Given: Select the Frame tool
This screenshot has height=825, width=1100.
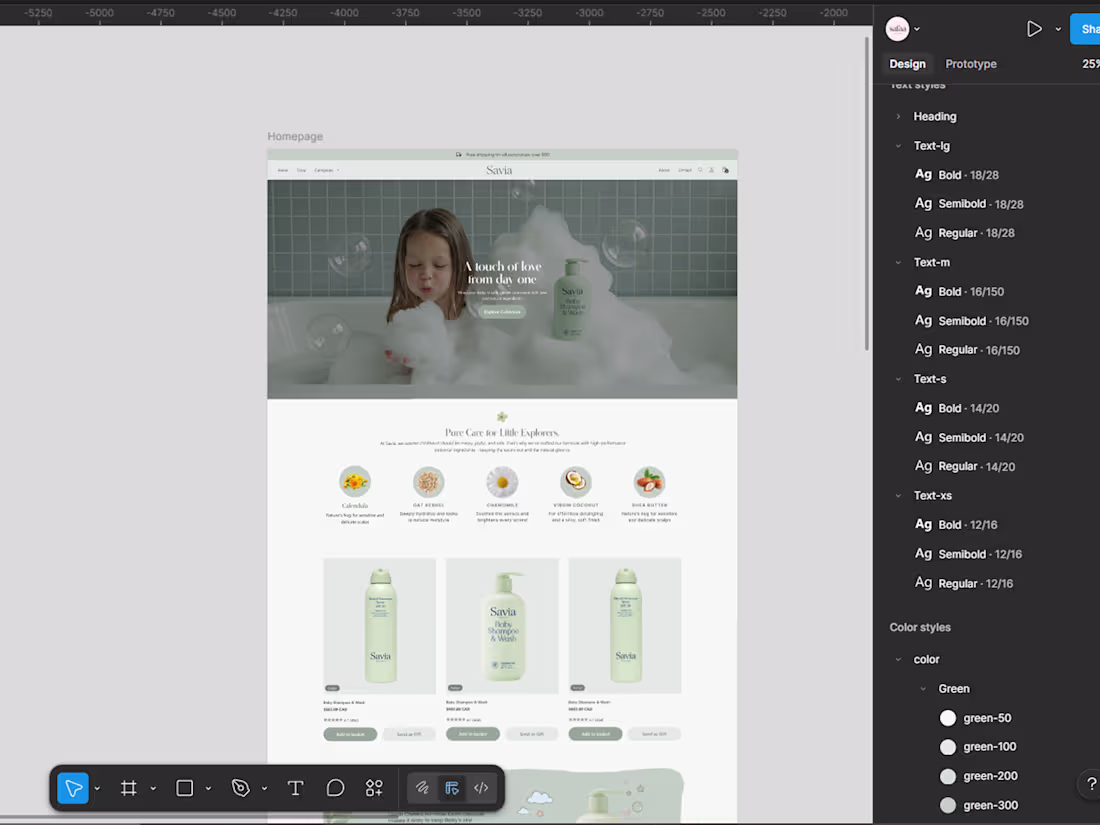Looking at the screenshot, I should (128, 788).
